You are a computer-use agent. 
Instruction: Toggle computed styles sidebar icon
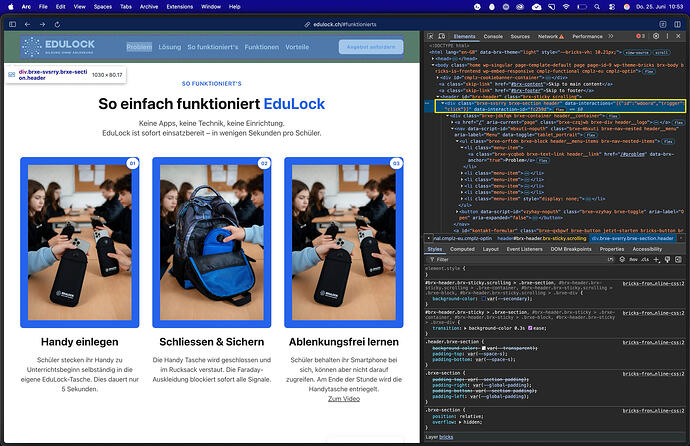pyautogui.click(x=678, y=260)
